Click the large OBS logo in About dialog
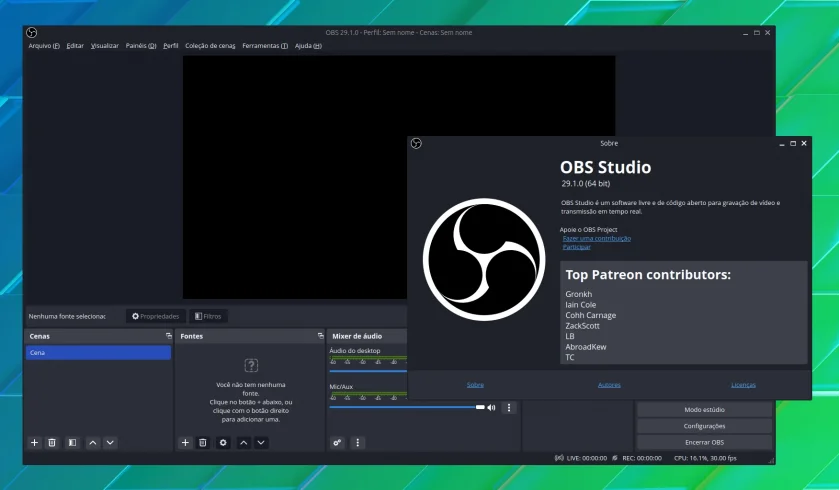Viewport: 840px width, 490px height. 484,260
